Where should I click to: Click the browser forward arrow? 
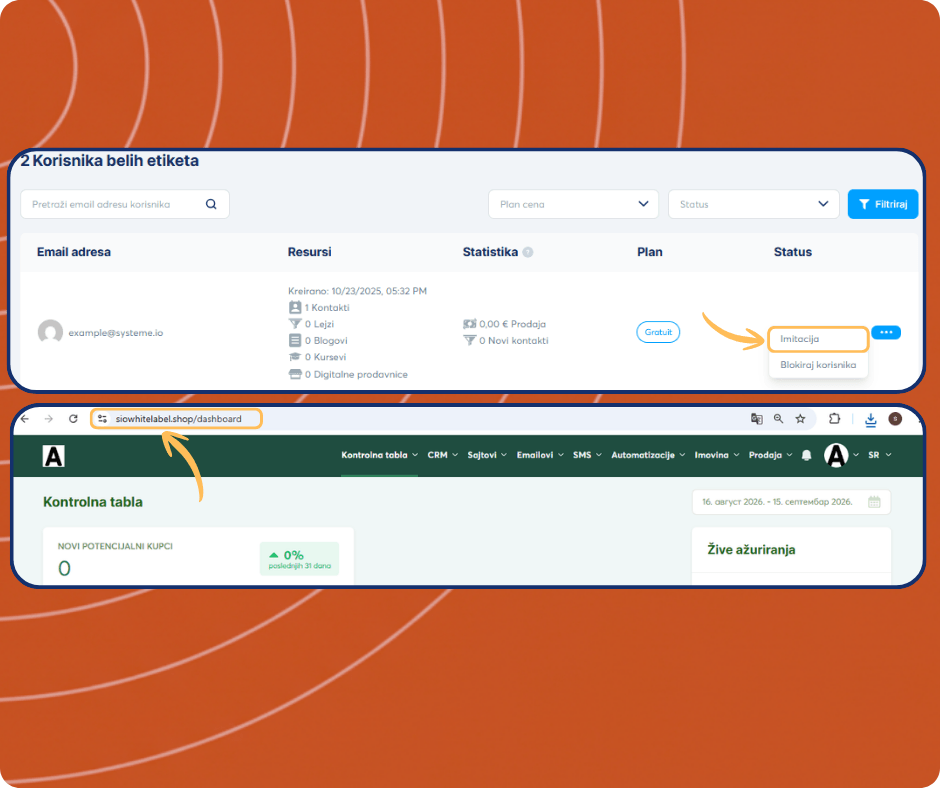tap(49, 419)
